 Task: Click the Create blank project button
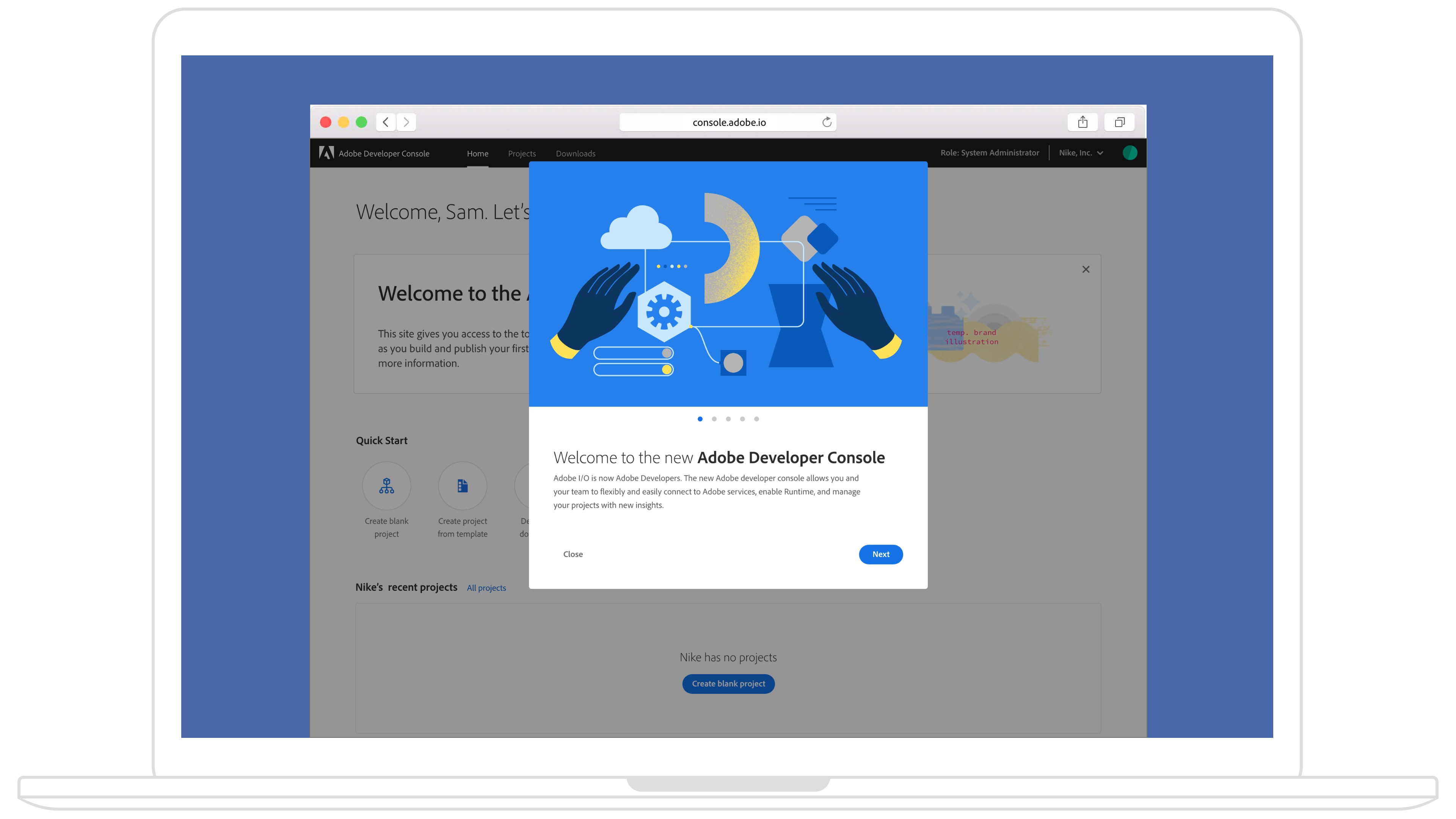point(728,683)
